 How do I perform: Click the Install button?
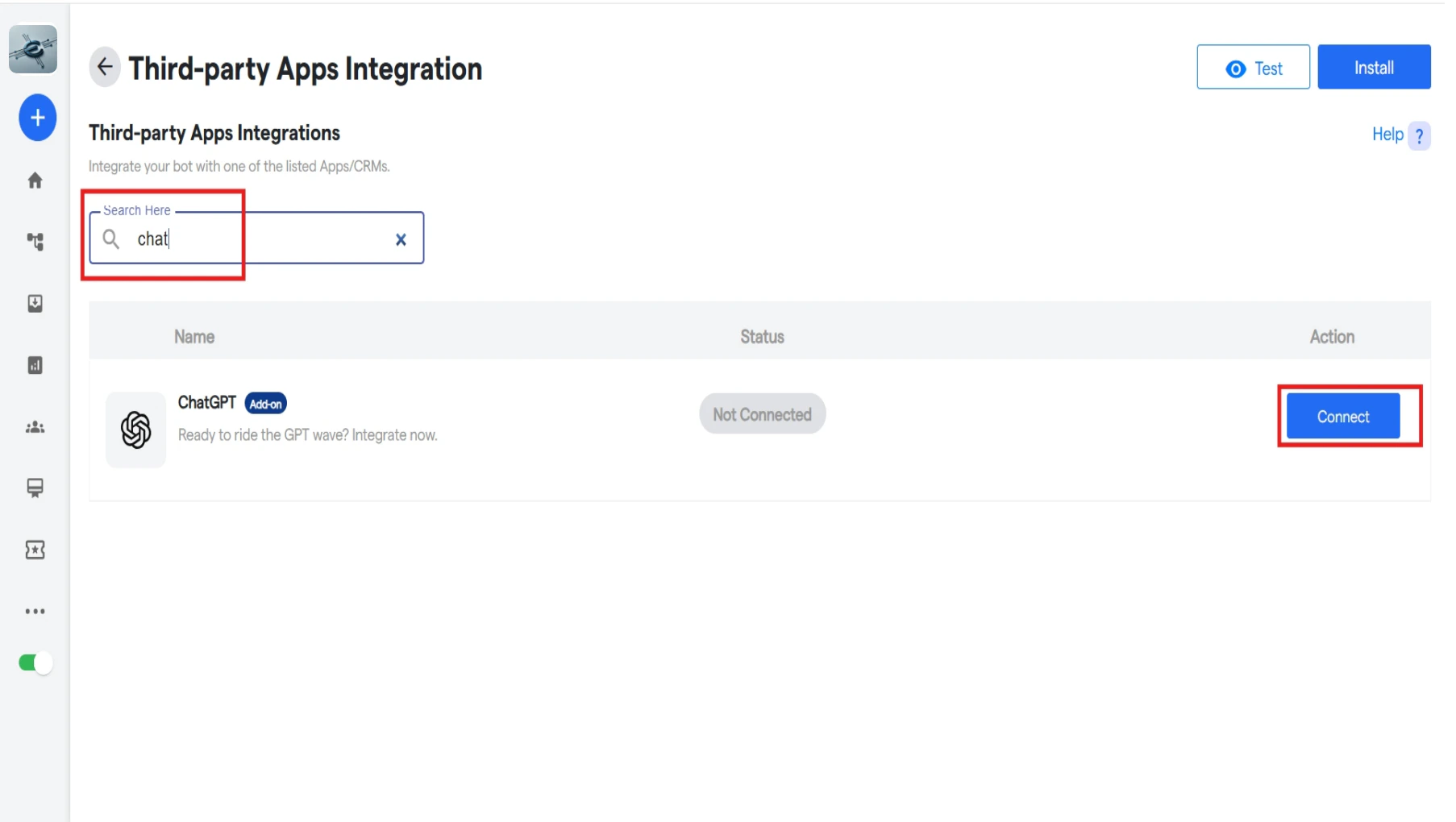click(1374, 67)
